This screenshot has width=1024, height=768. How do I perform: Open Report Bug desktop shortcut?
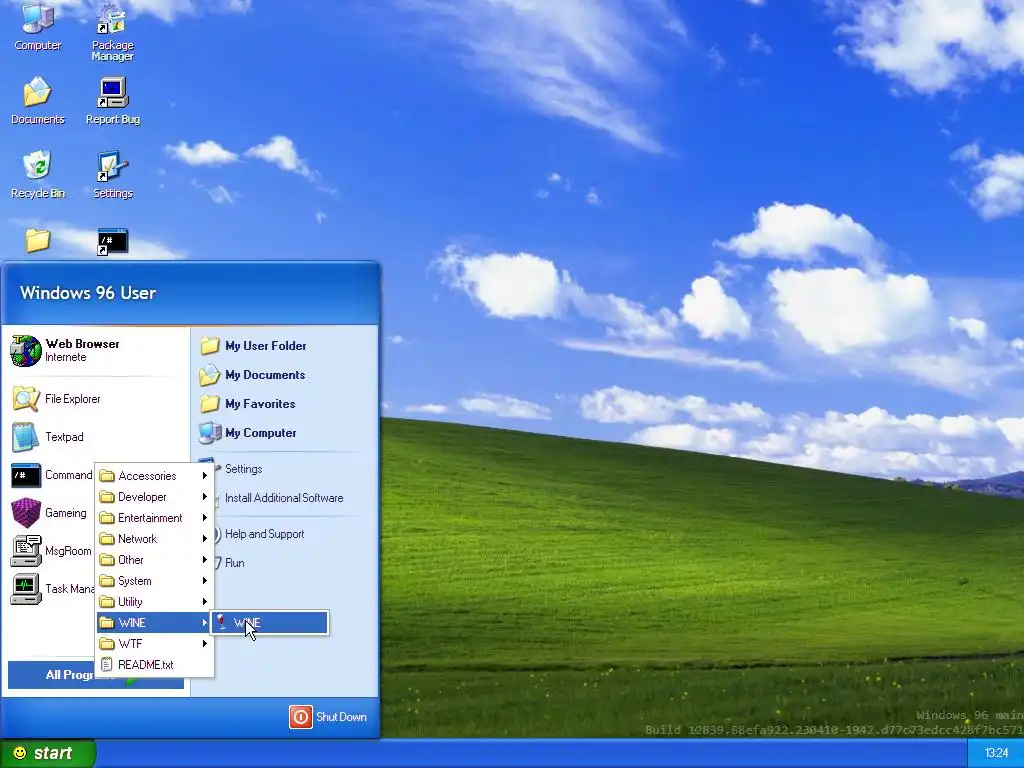(112, 100)
